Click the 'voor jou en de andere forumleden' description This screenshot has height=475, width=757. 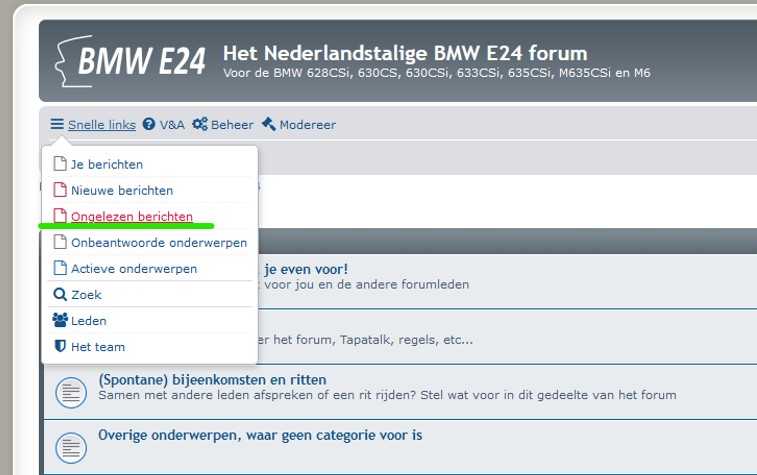pos(366,284)
